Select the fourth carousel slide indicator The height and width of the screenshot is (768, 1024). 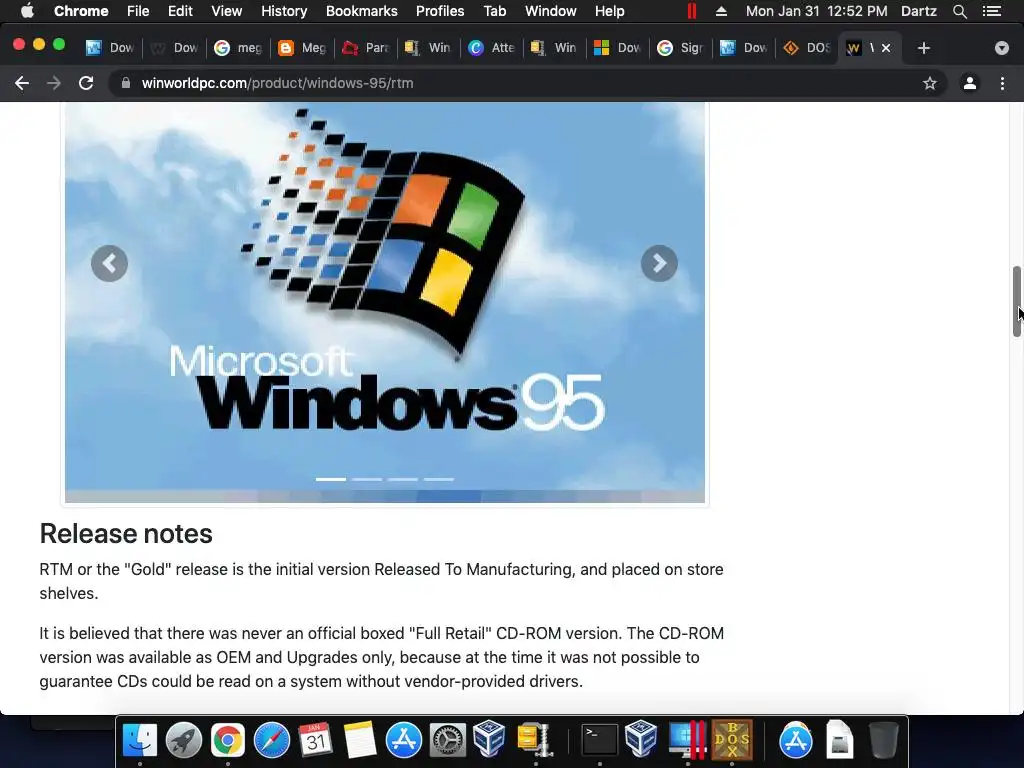pos(439,479)
